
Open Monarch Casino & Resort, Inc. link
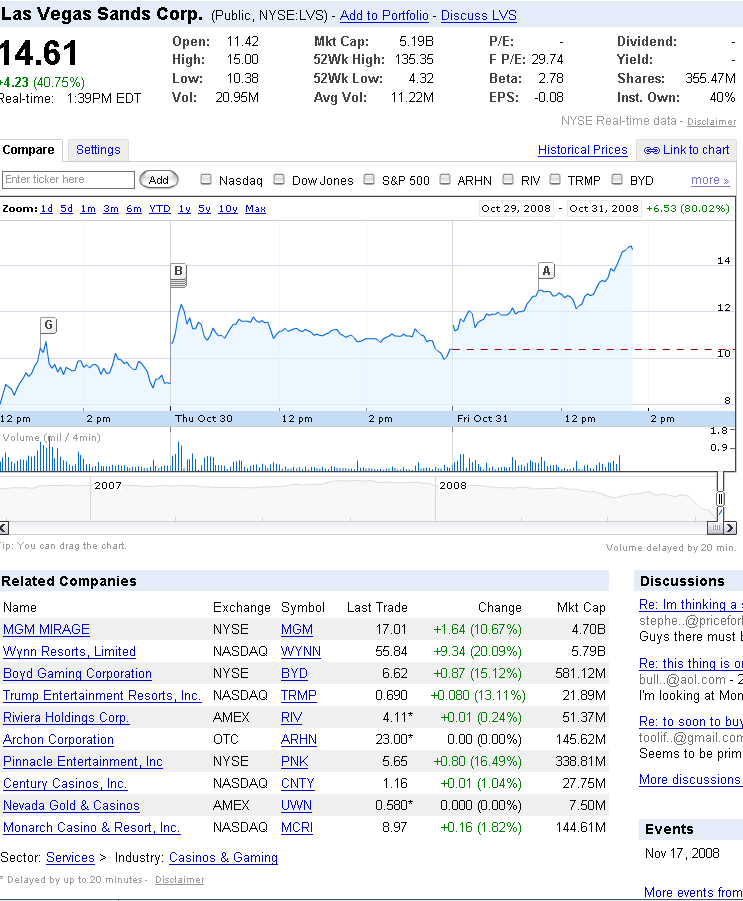92,827
